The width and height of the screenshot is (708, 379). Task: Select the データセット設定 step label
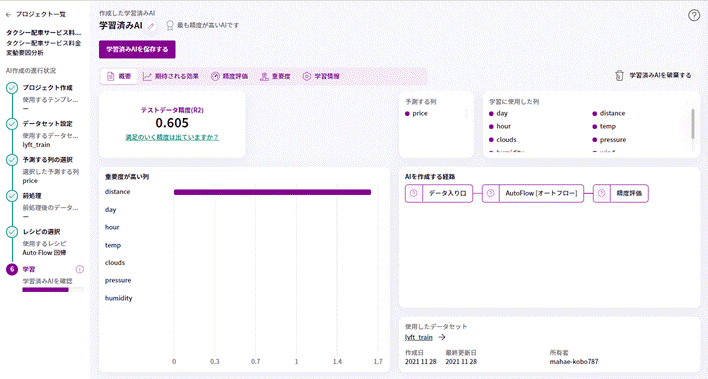(x=47, y=124)
